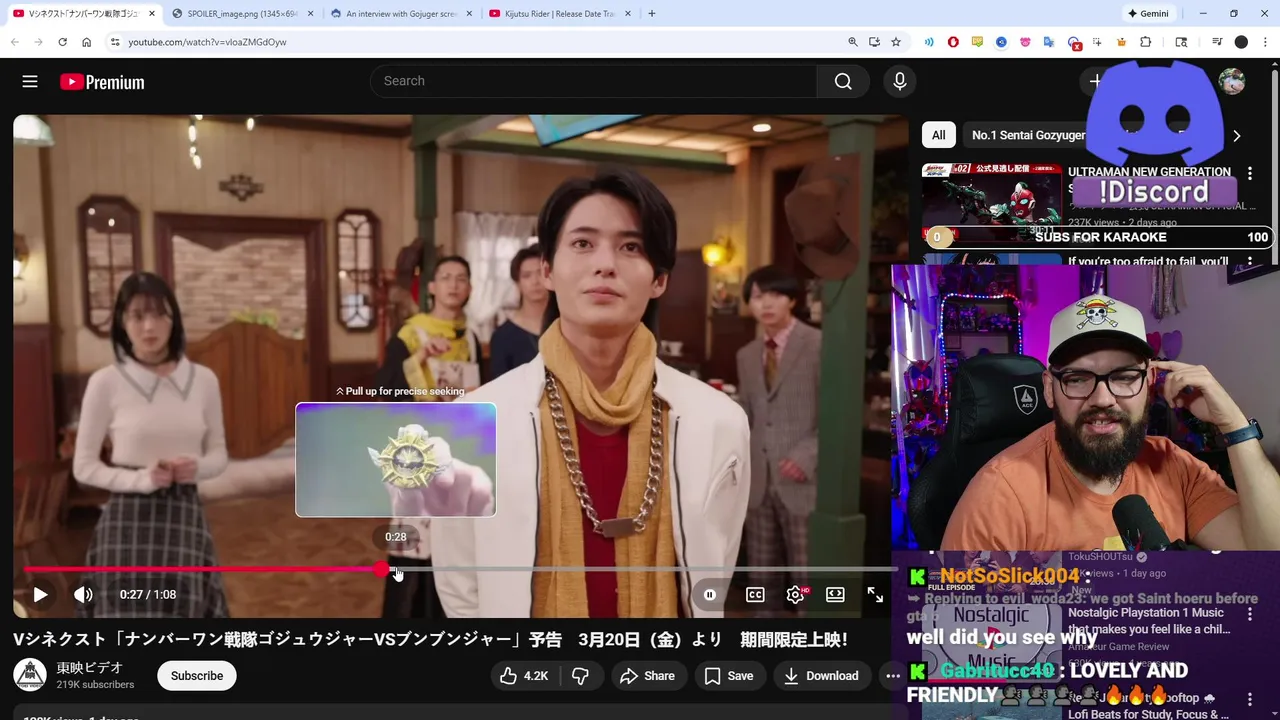Open red stop-hand adblock extension
This screenshot has height=720, width=1280.
click(x=953, y=42)
